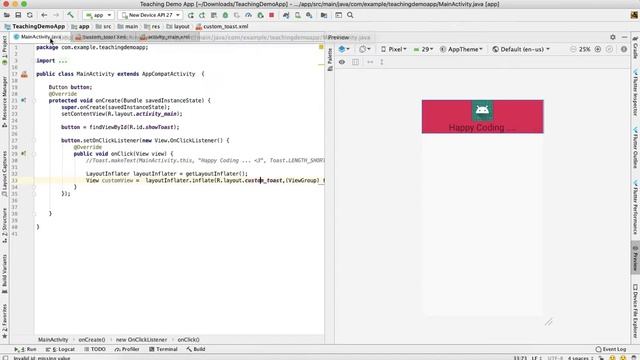Select the layout folder breadcrumb
Screen dimensions: 640x360
(x=178, y=27)
